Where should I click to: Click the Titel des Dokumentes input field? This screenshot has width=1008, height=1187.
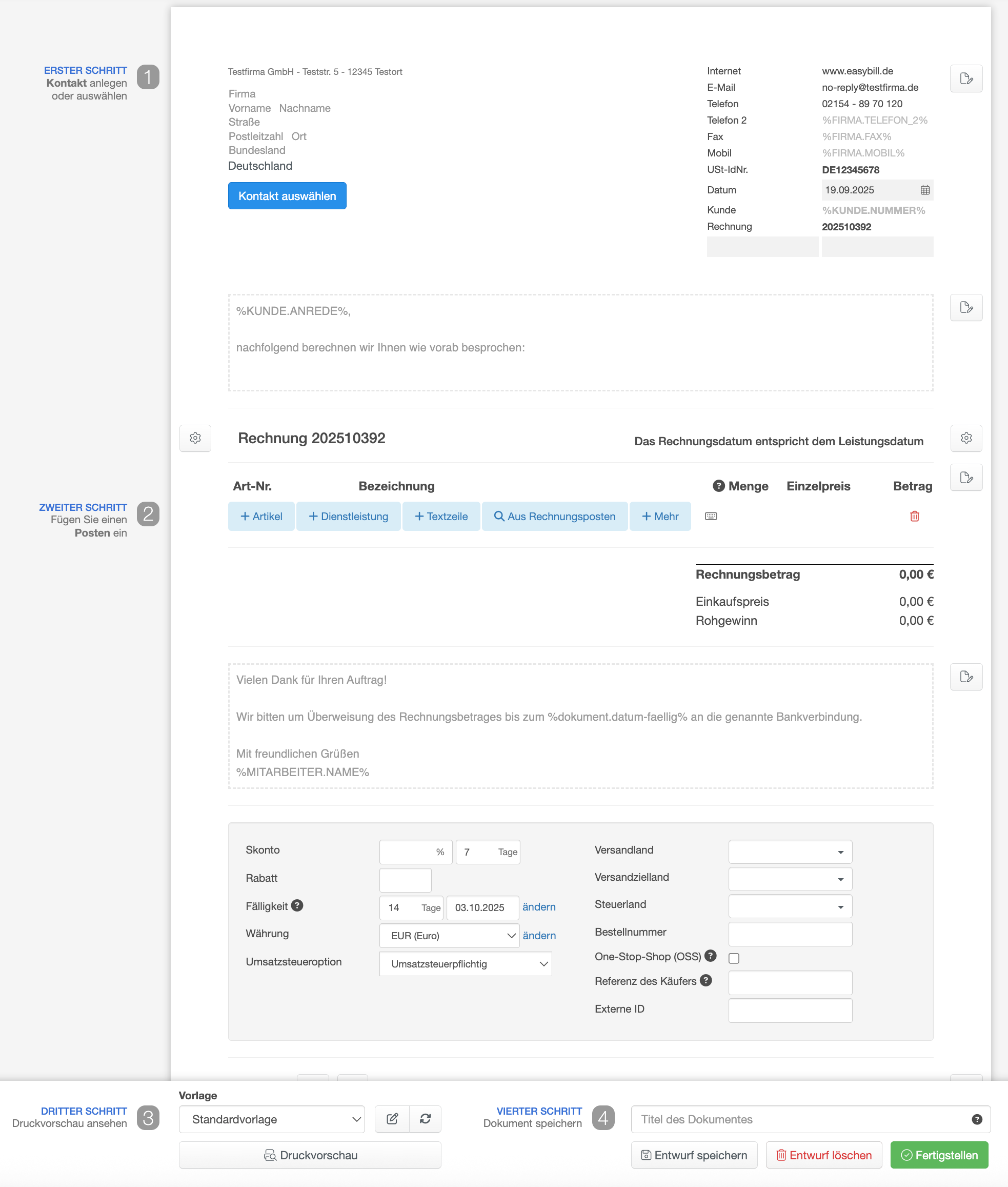800,1119
